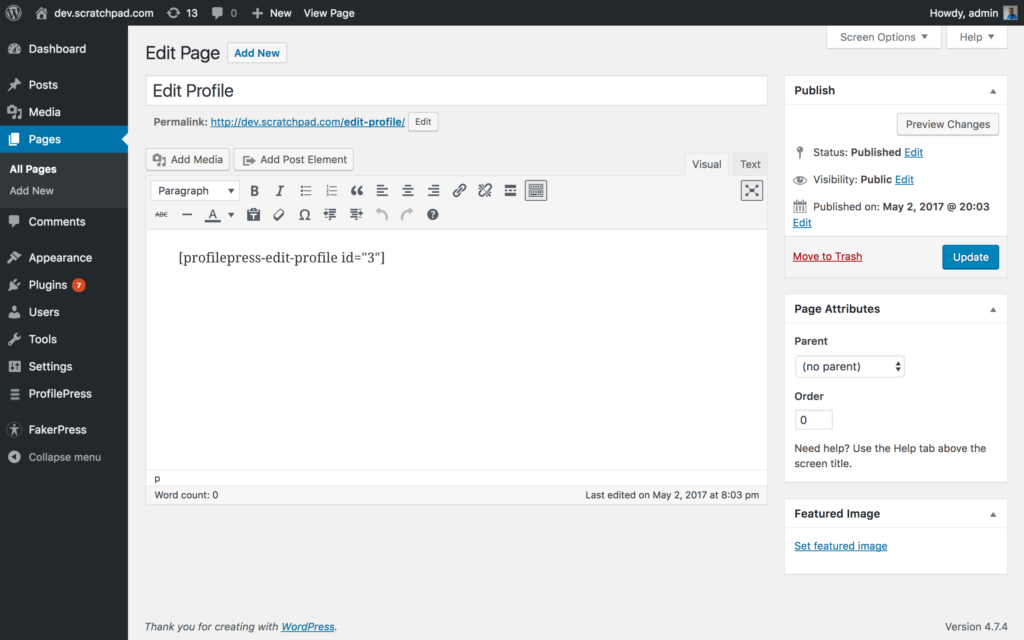Apply italic formatting

coord(279,190)
